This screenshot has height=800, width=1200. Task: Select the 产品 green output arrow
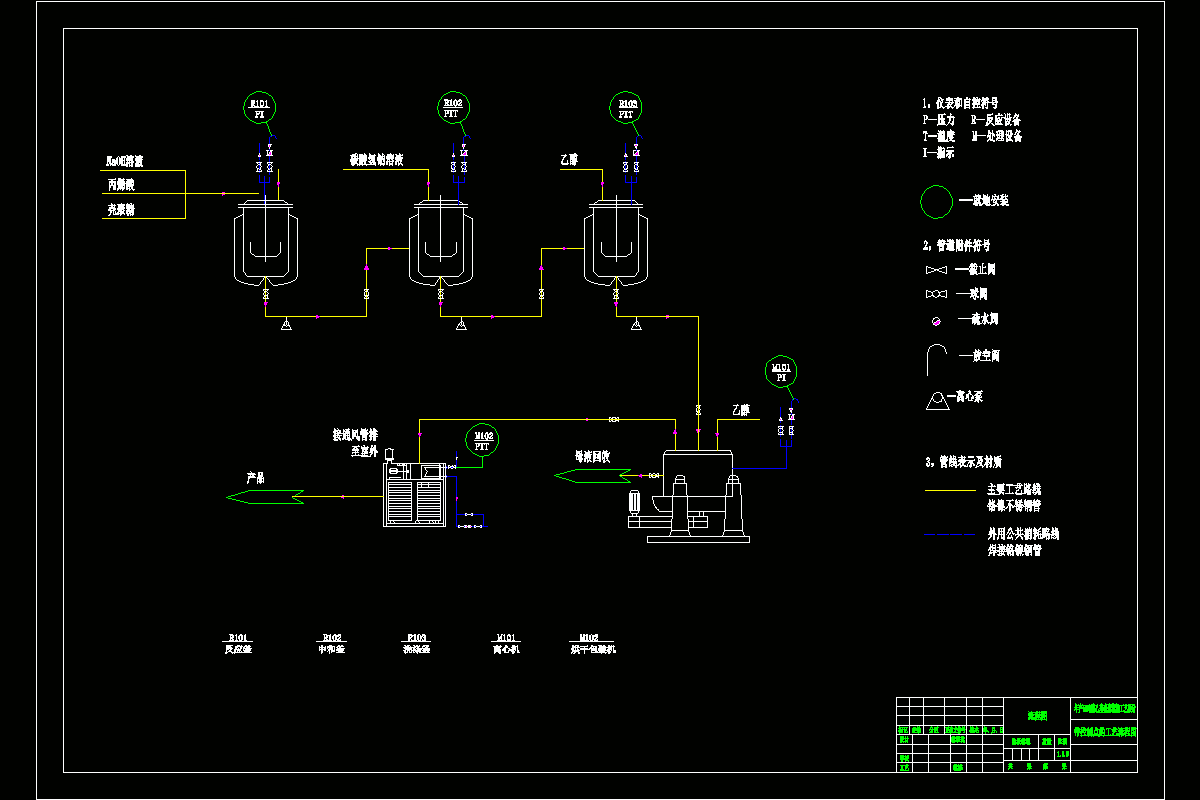265,496
